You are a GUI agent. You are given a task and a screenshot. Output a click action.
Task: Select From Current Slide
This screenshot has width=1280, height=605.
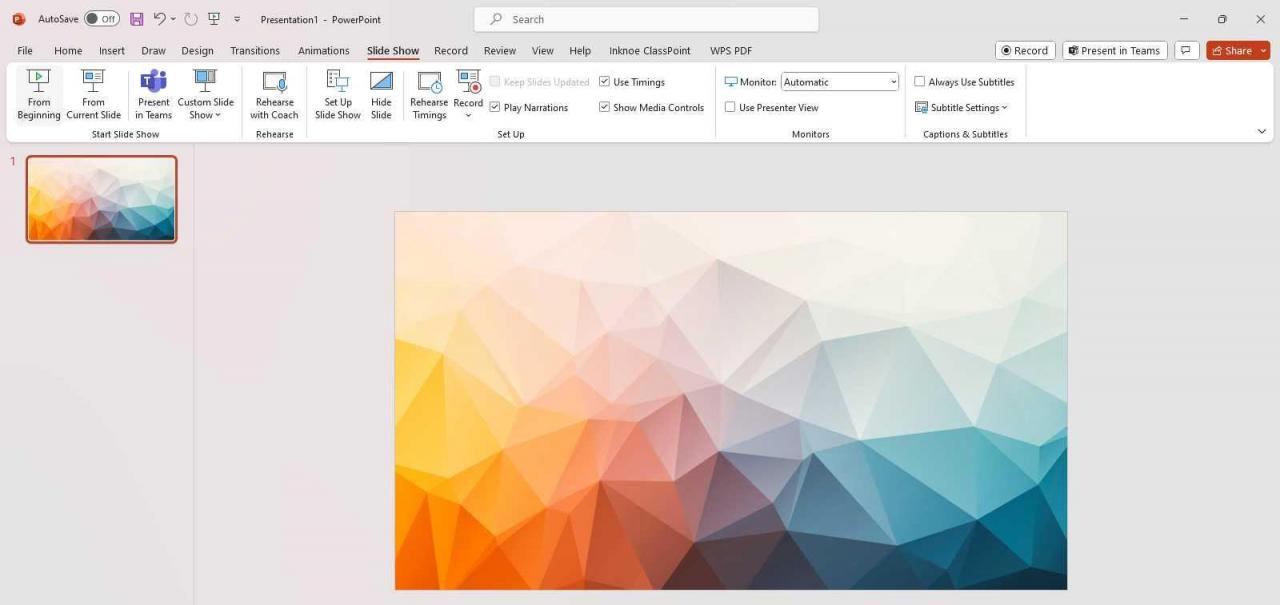coord(93,92)
